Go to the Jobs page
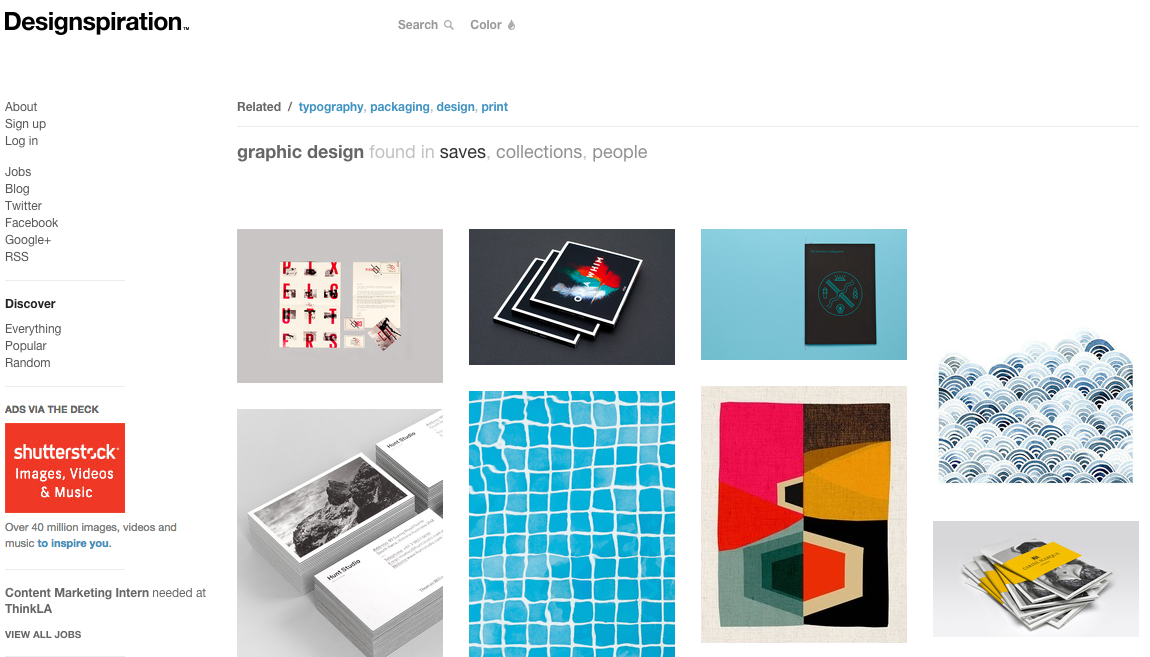1150x657 pixels. pos(18,172)
